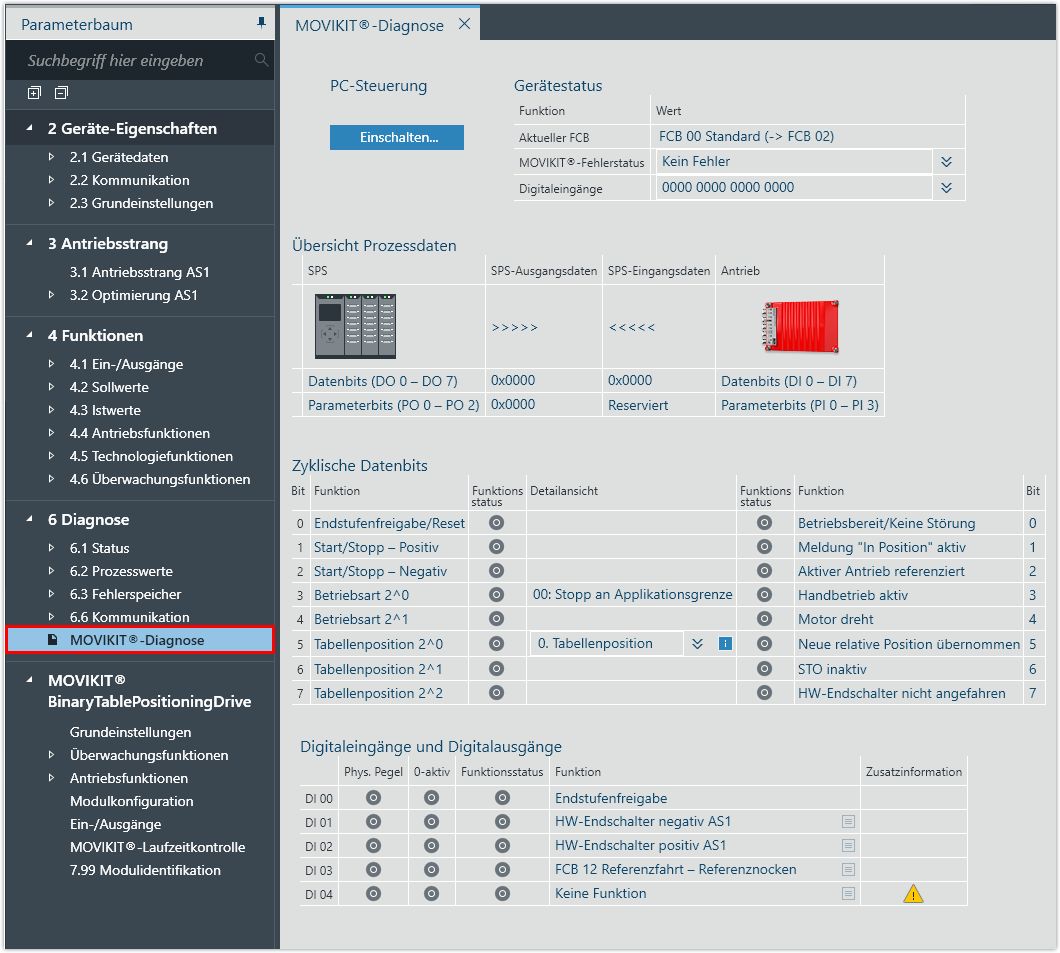Click the red drive image under Antrieb
This screenshot has width=1060, height=953.
click(x=799, y=325)
